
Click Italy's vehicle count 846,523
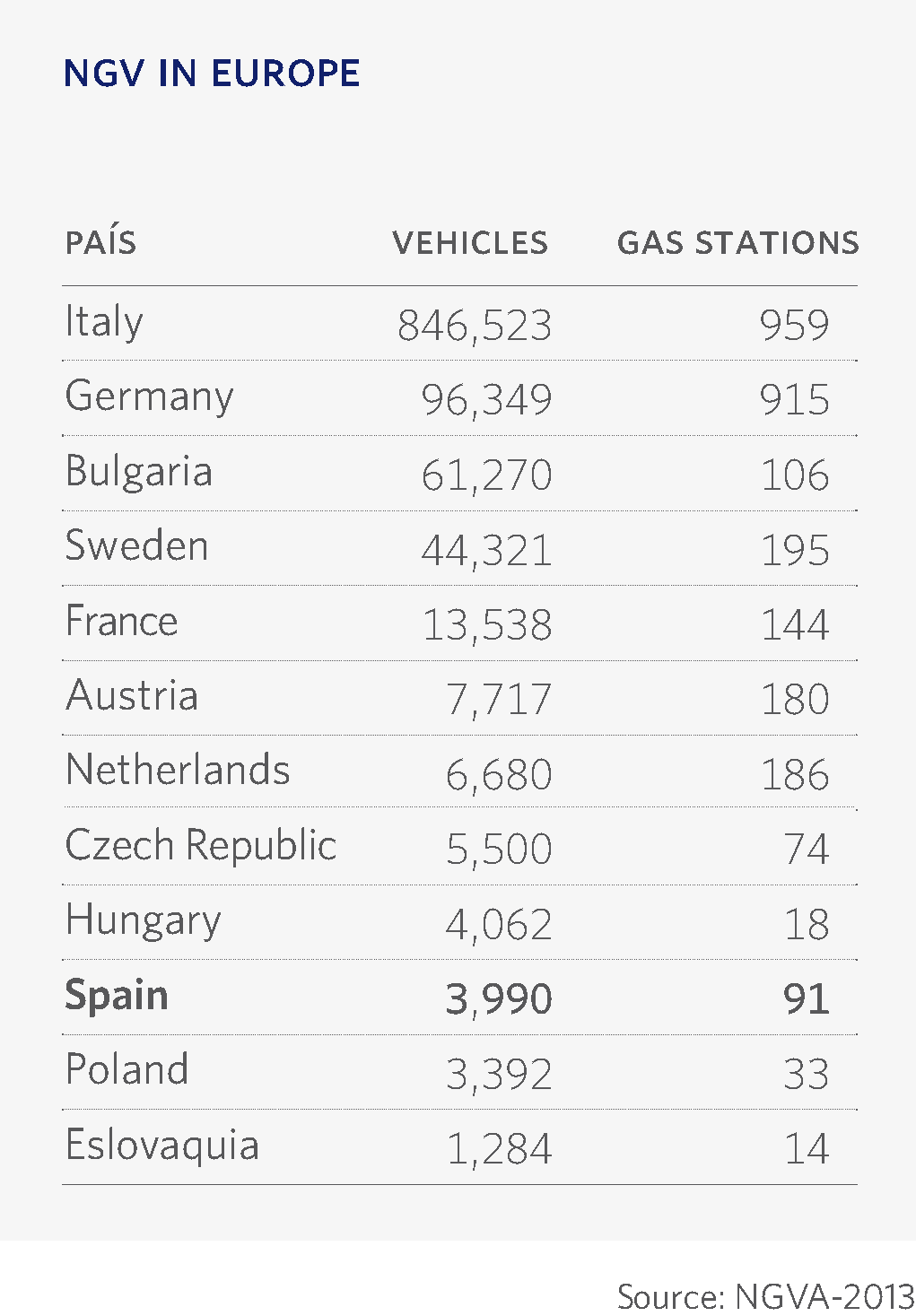[475, 326]
